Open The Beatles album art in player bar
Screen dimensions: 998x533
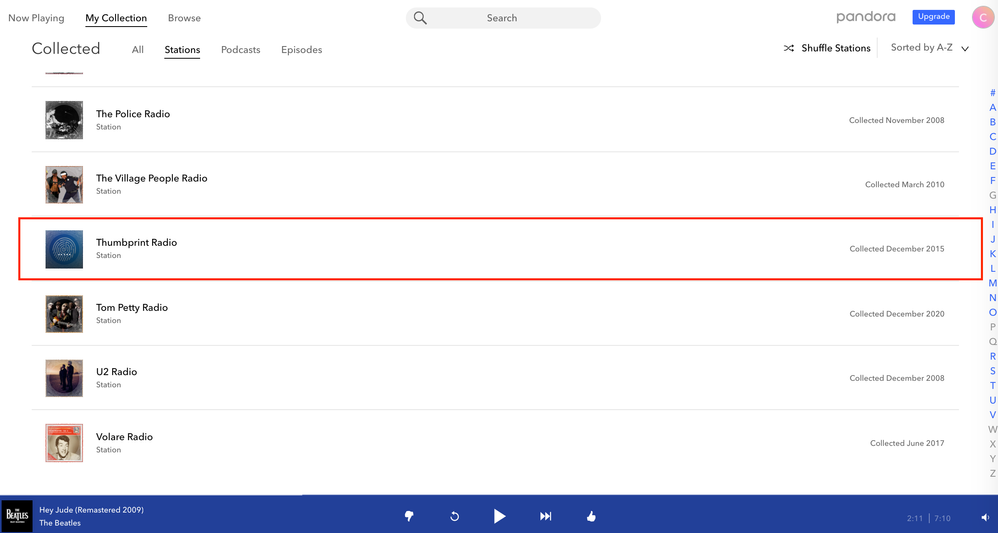(x=17, y=516)
